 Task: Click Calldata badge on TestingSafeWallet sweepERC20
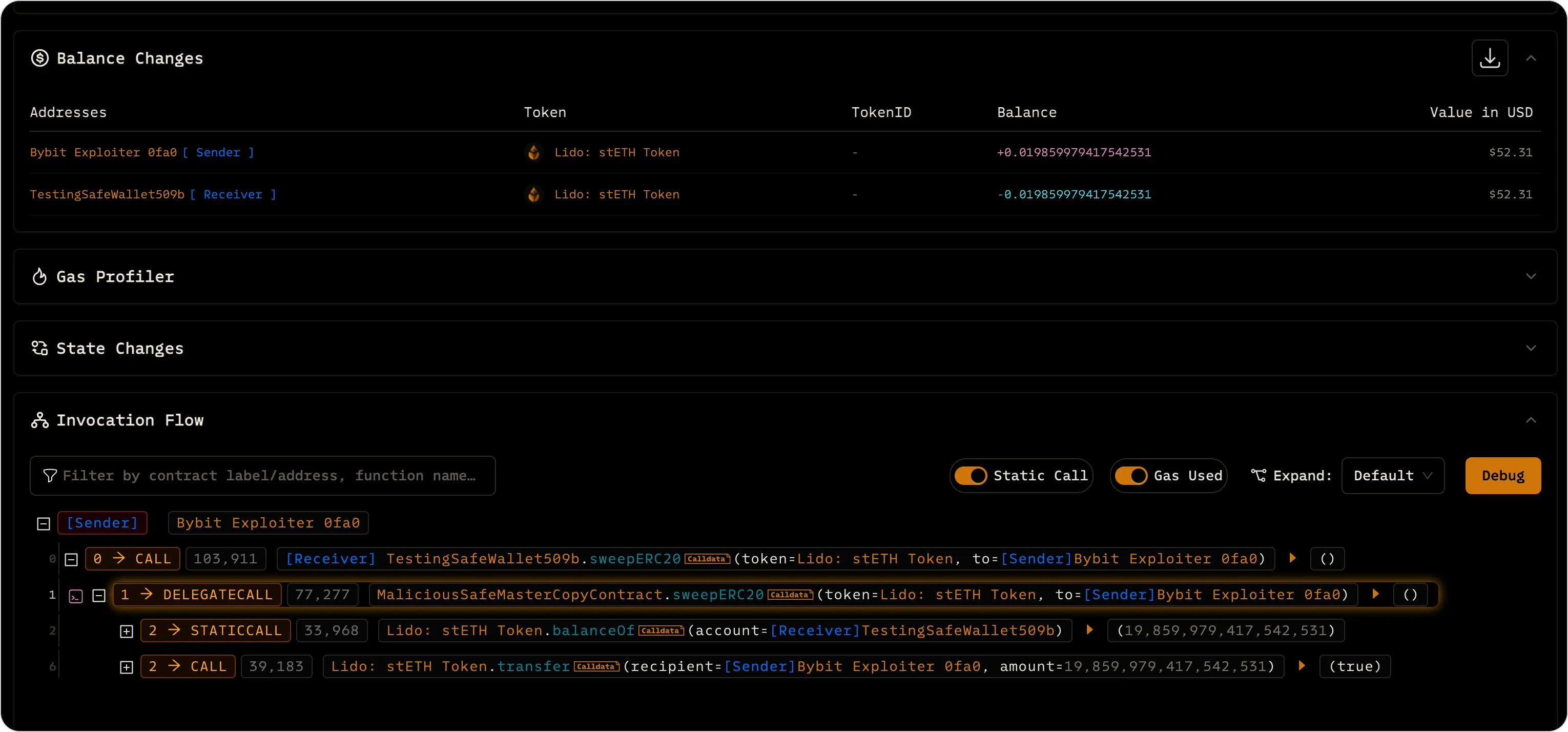[x=707, y=558]
